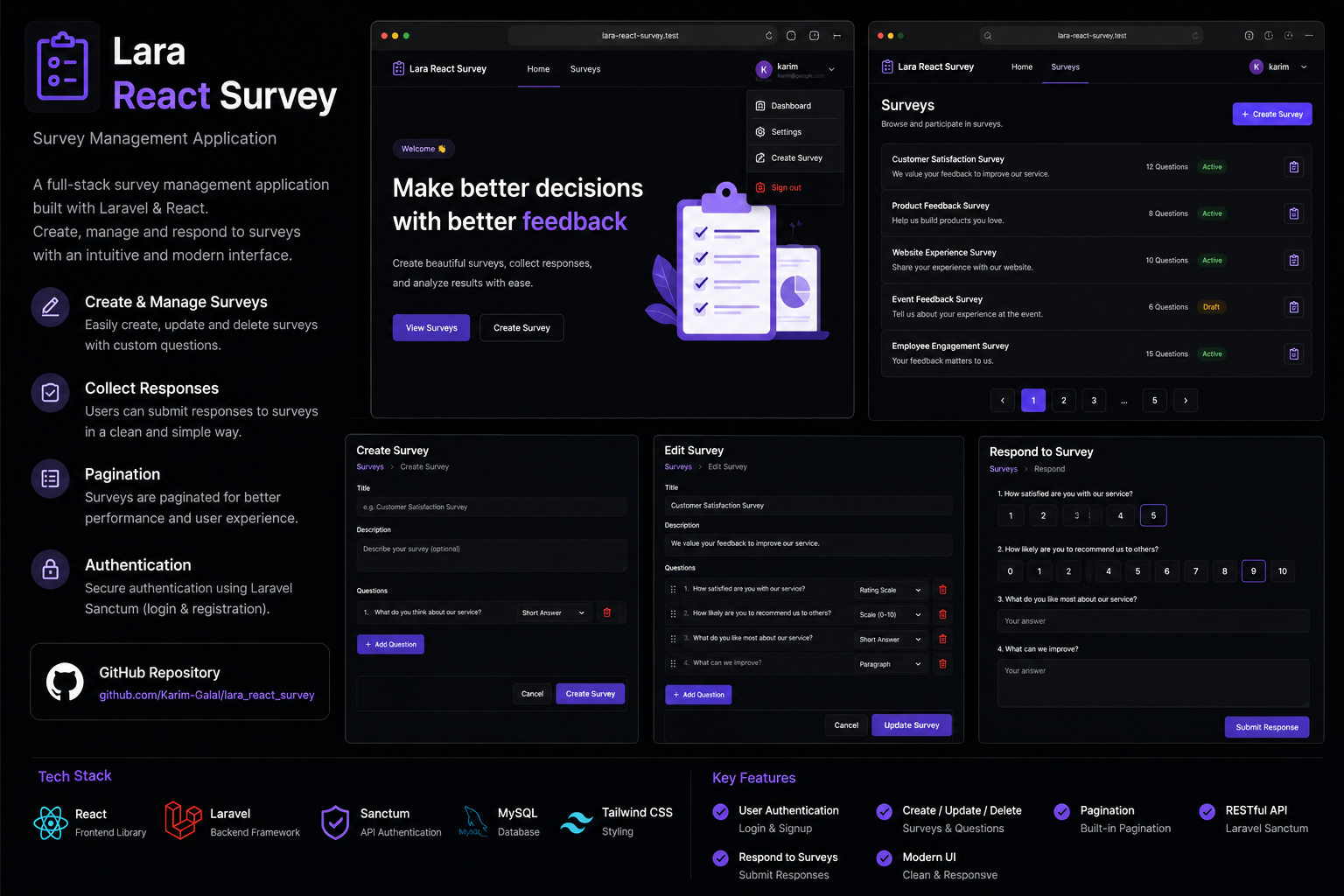Grab the drag handle of 'How satisfied are you' question
The height and width of the screenshot is (896, 1344).
tap(673, 590)
